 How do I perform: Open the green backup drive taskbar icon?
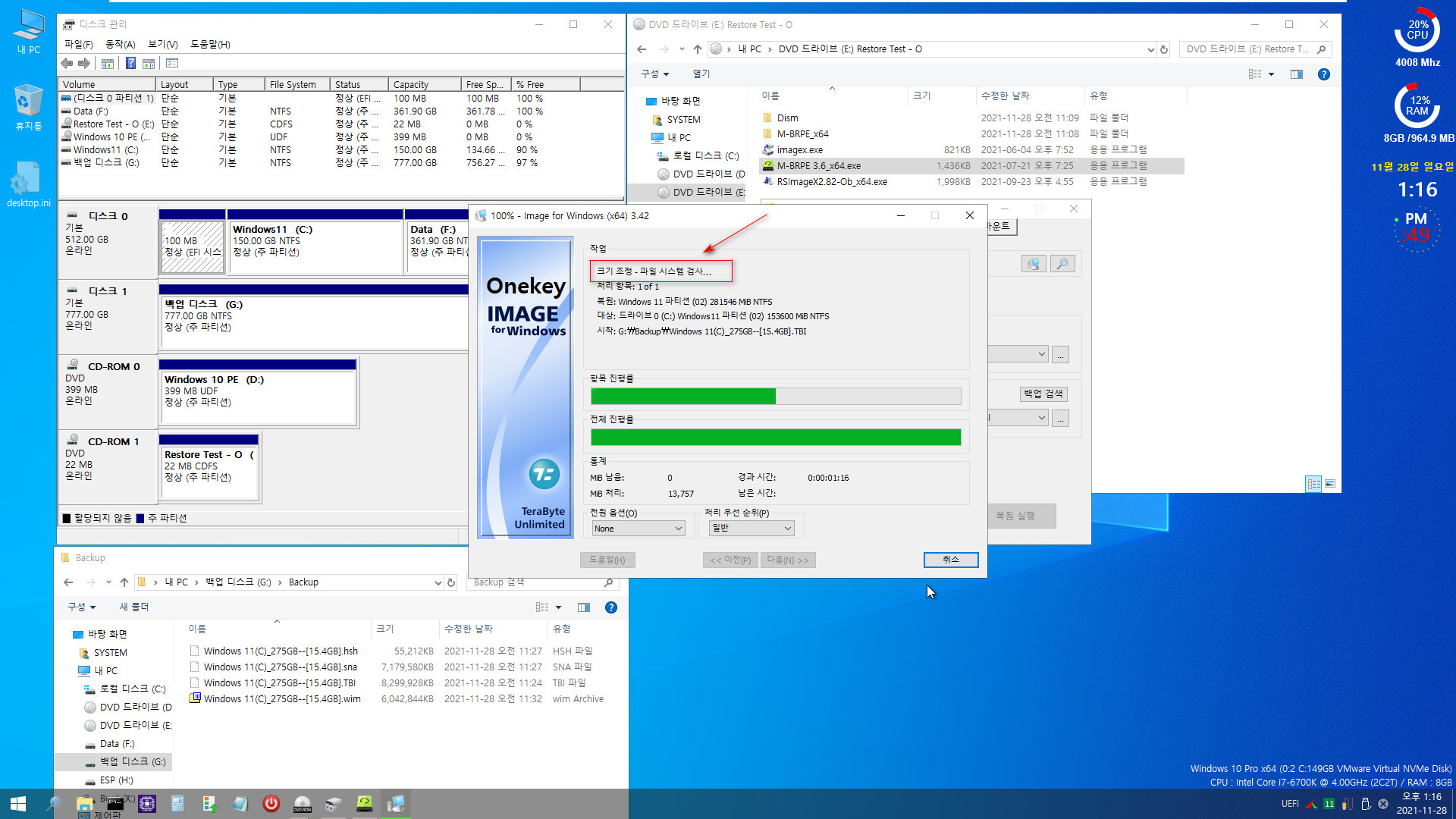(365, 804)
